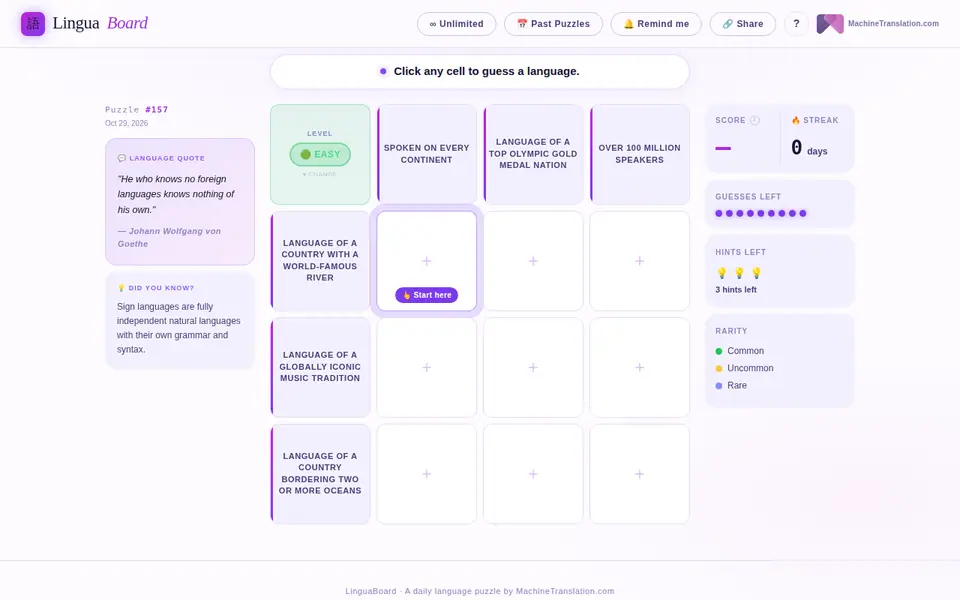This screenshot has width=960, height=600.
Task: Select cell: world-famous river × Olympic gold medal nation
Action: click(533, 261)
